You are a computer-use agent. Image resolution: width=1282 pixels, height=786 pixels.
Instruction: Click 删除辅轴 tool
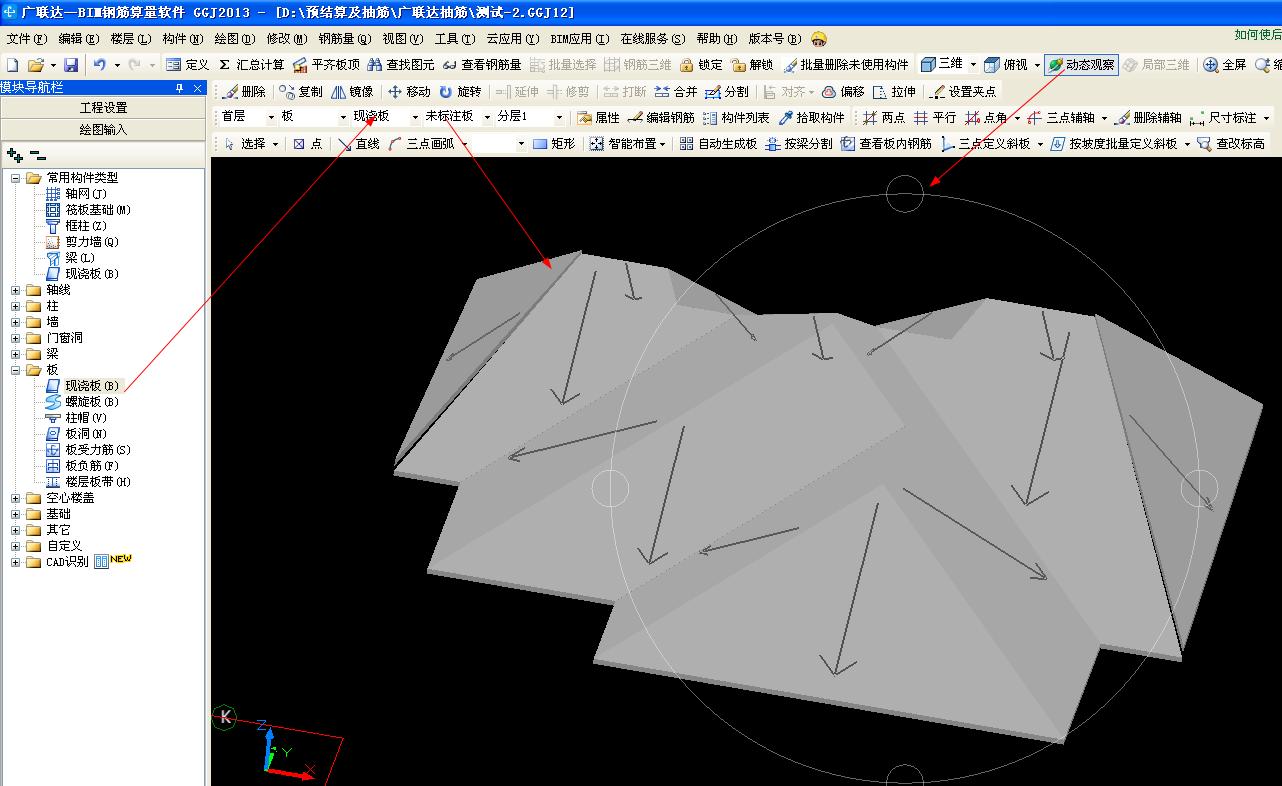1148,117
